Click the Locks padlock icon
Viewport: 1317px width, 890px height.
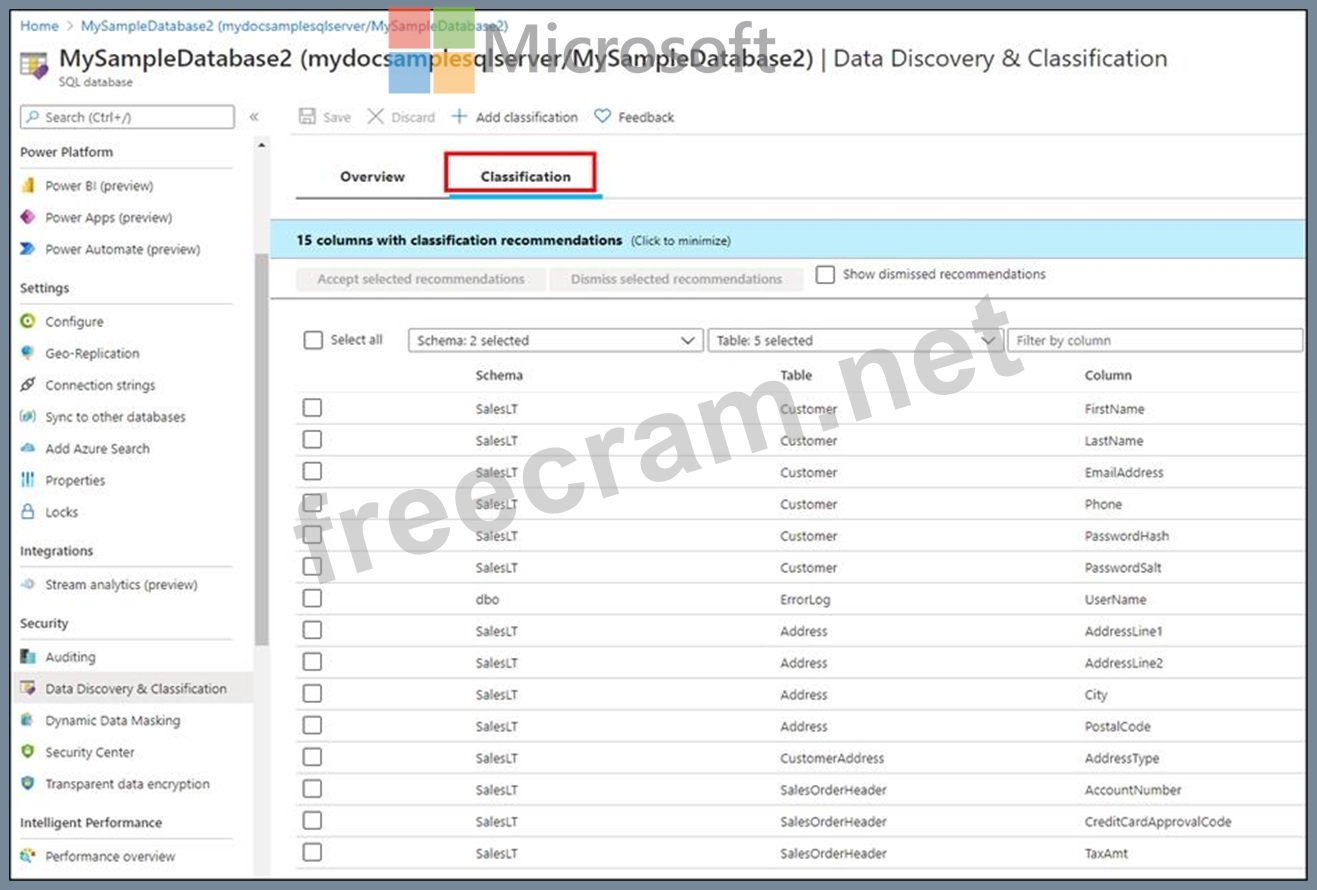28,512
